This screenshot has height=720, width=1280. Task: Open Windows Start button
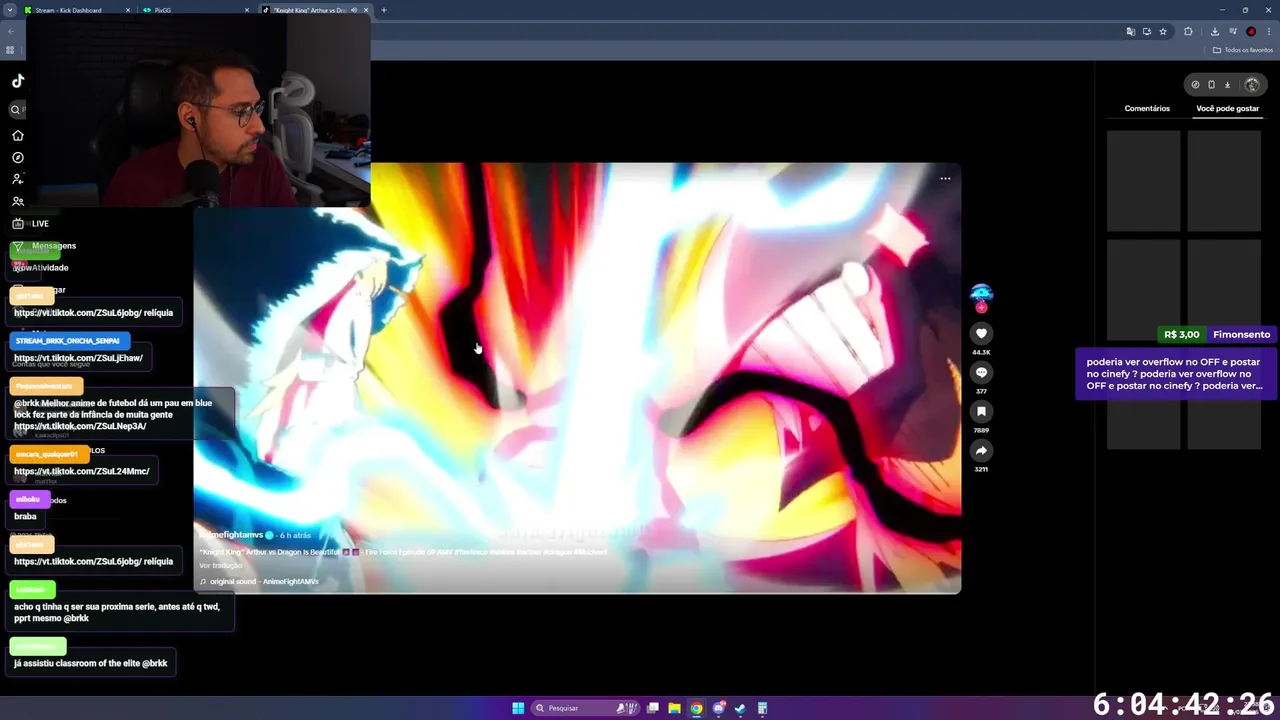coord(518,708)
